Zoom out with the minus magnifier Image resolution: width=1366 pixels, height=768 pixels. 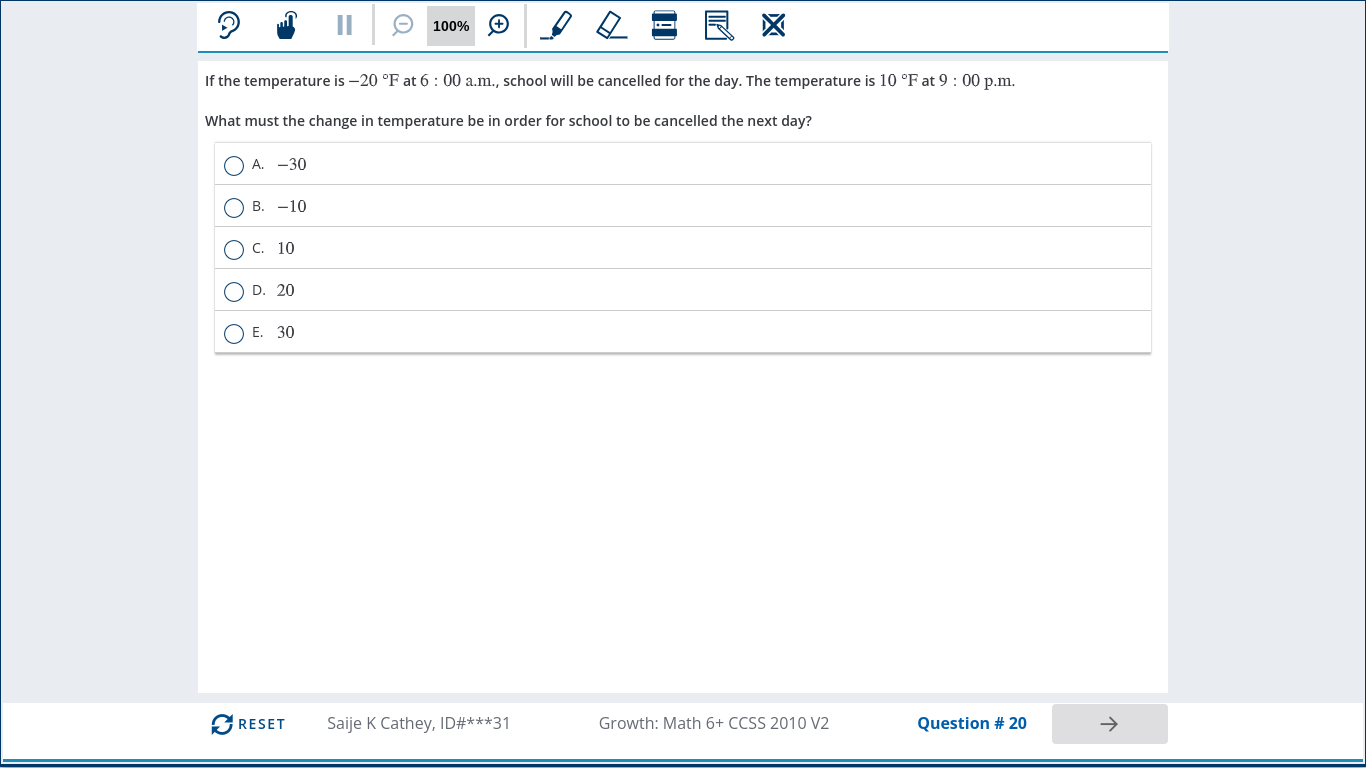pos(403,25)
